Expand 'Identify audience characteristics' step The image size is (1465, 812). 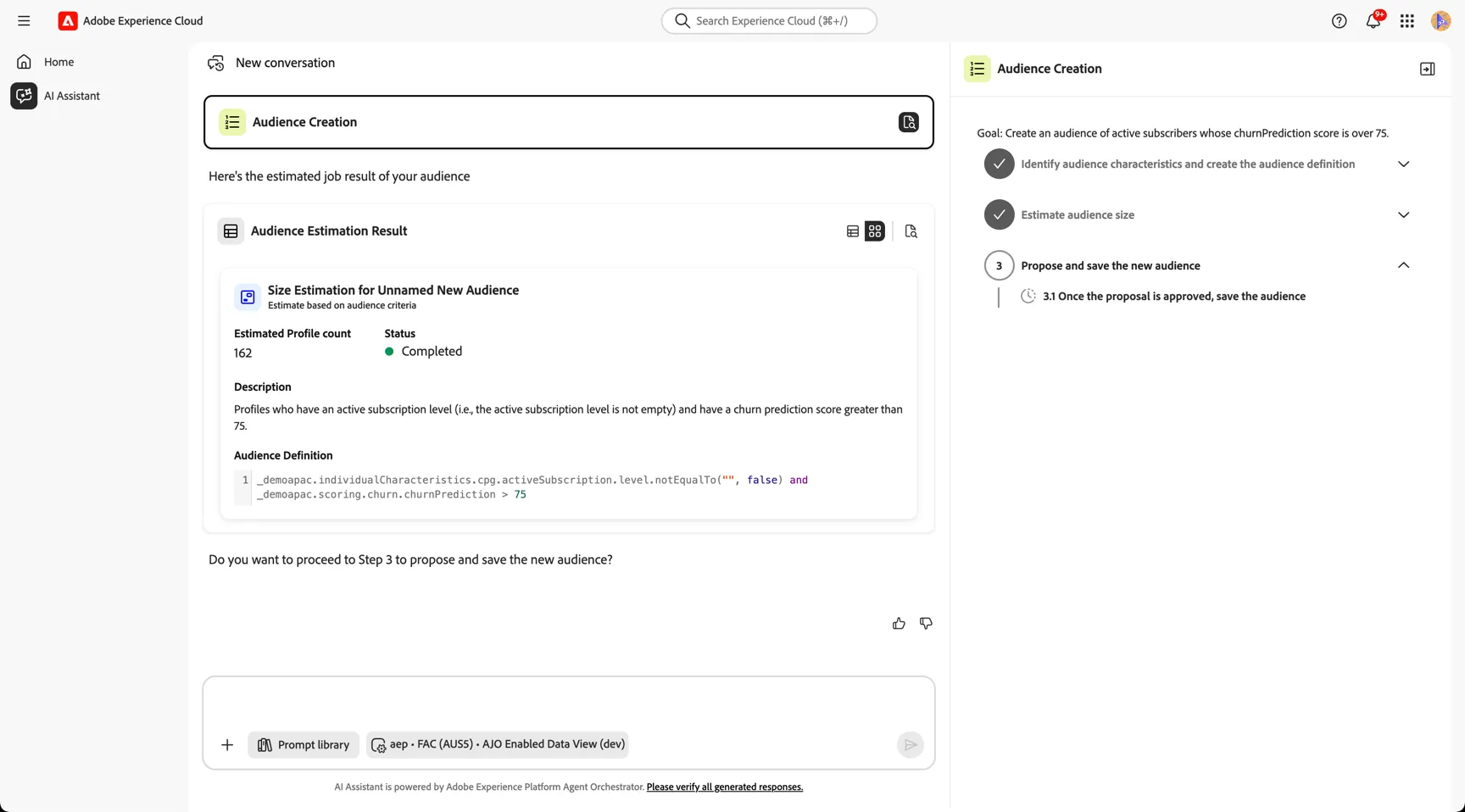coord(1404,164)
